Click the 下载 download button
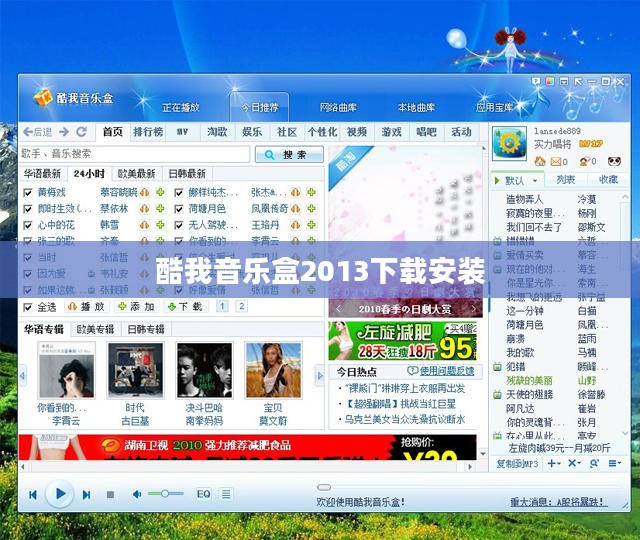The height and width of the screenshot is (540, 640). click(x=186, y=307)
